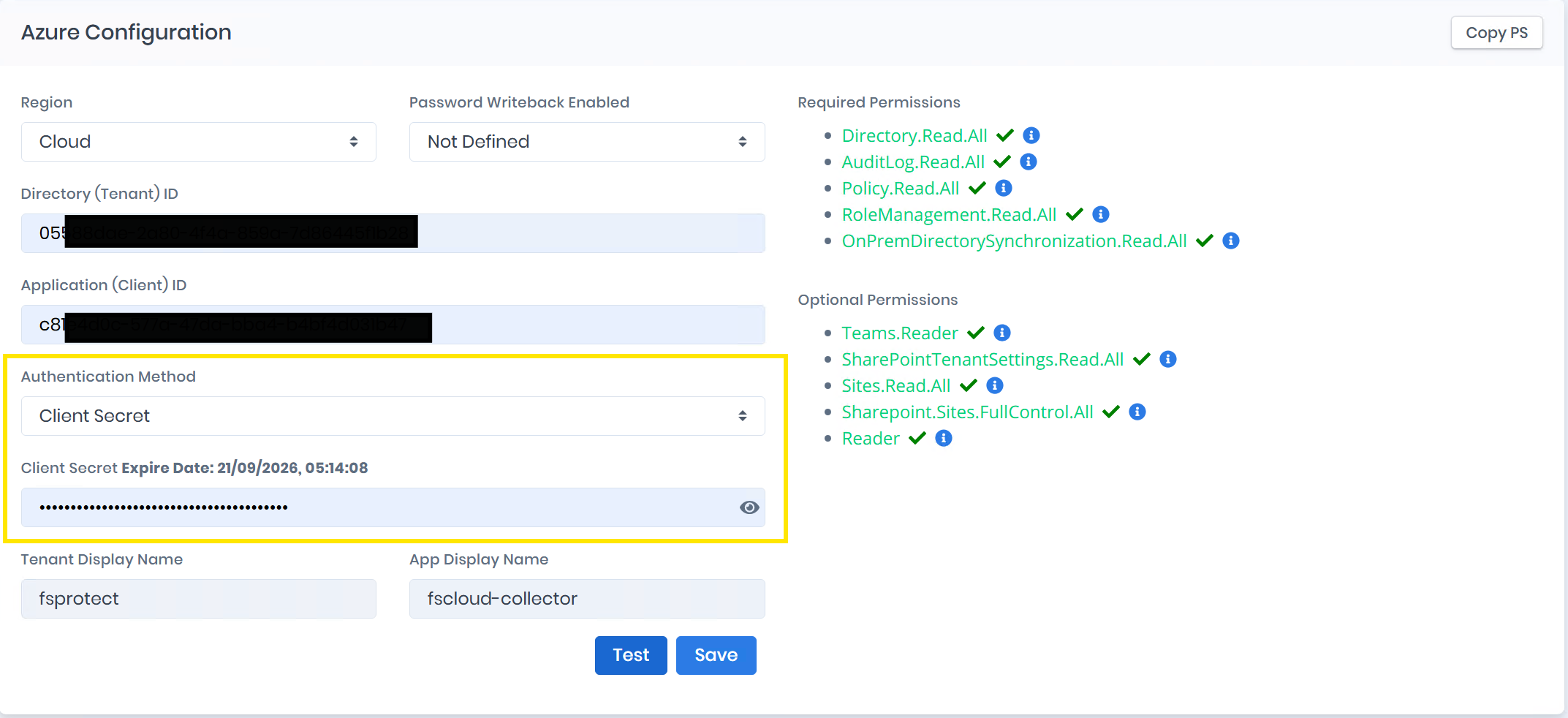This screenshot has height=718, width=1568.
Task: Click green checkmark next to Sites.Read.All
Action: coord(969,385)
